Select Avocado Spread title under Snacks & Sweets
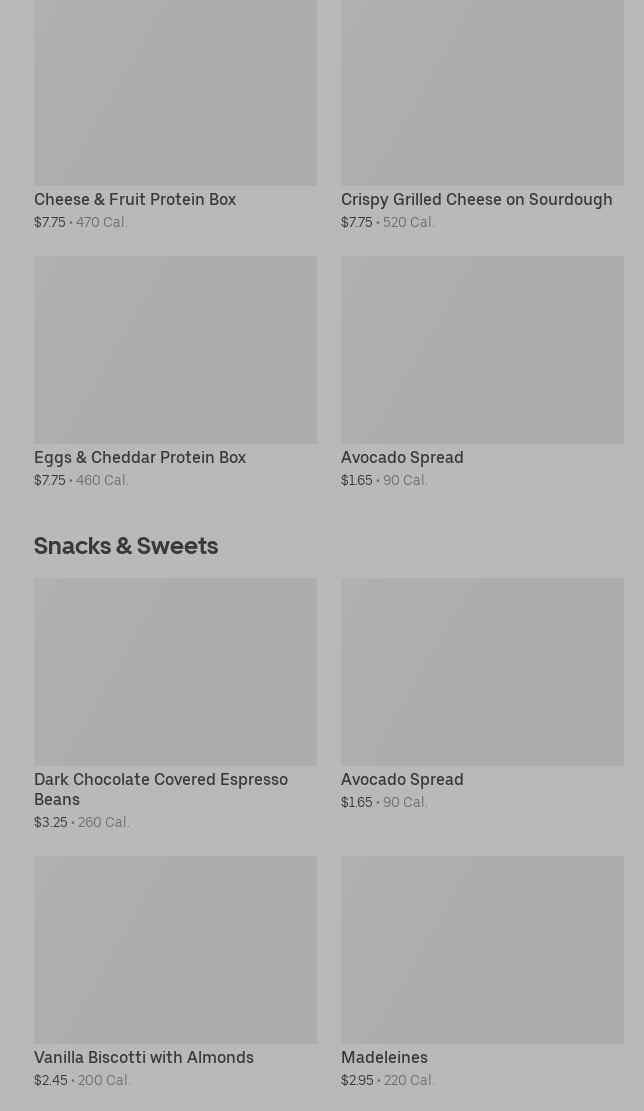644x1111 pixels. click(402, 779)
